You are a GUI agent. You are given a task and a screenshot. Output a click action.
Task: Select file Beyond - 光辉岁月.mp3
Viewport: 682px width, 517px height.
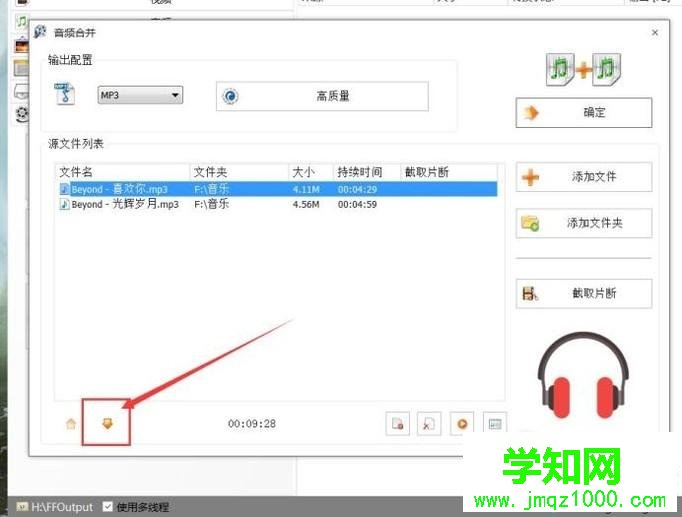click(x=125, y=204)
